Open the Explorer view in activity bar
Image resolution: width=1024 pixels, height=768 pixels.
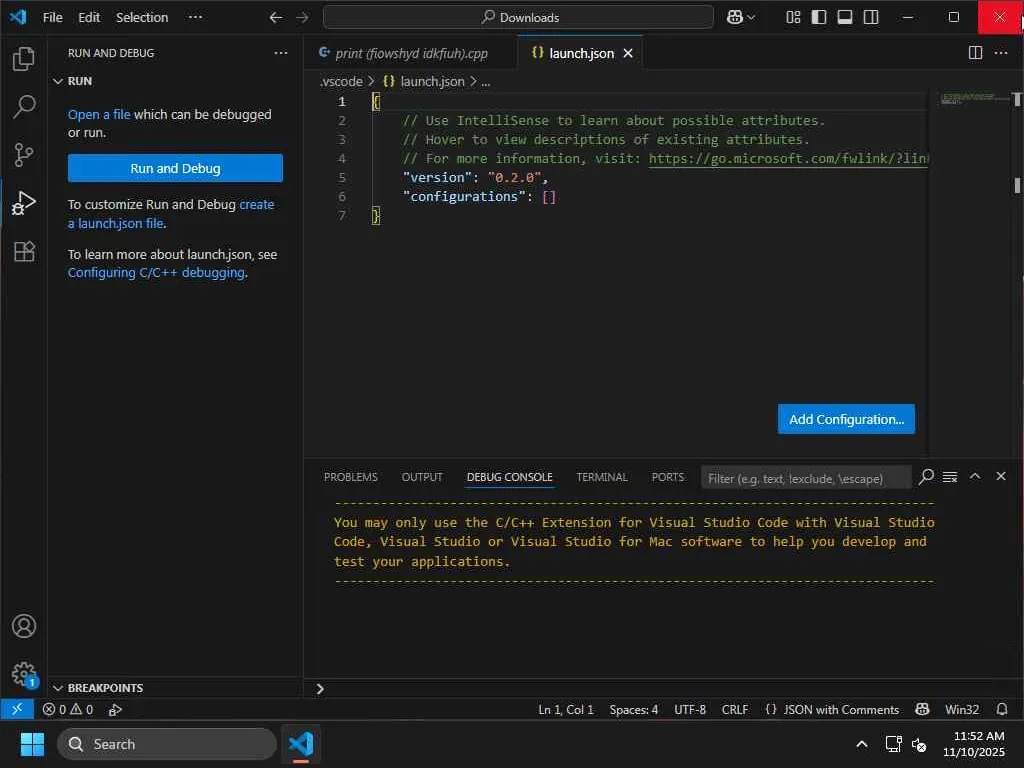[24, 59]
